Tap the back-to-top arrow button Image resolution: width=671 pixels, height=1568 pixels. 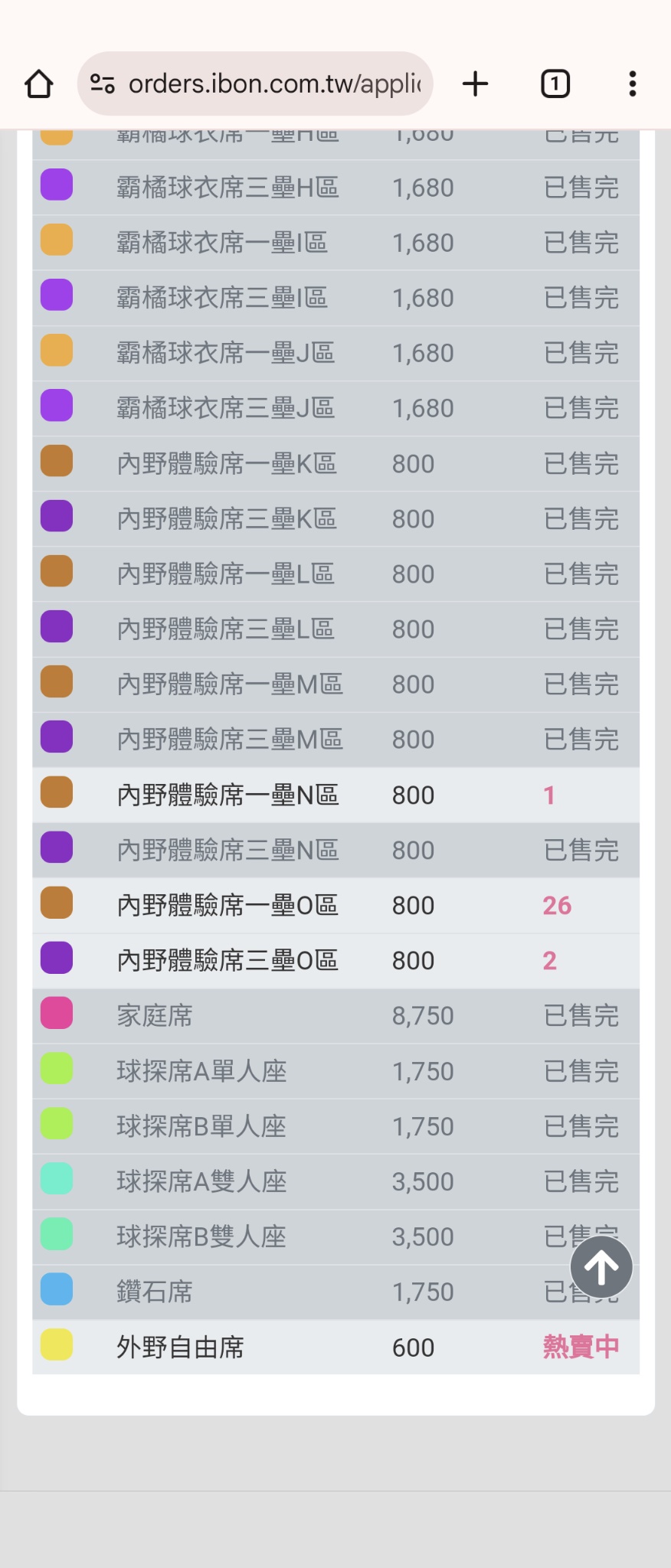601,1267
